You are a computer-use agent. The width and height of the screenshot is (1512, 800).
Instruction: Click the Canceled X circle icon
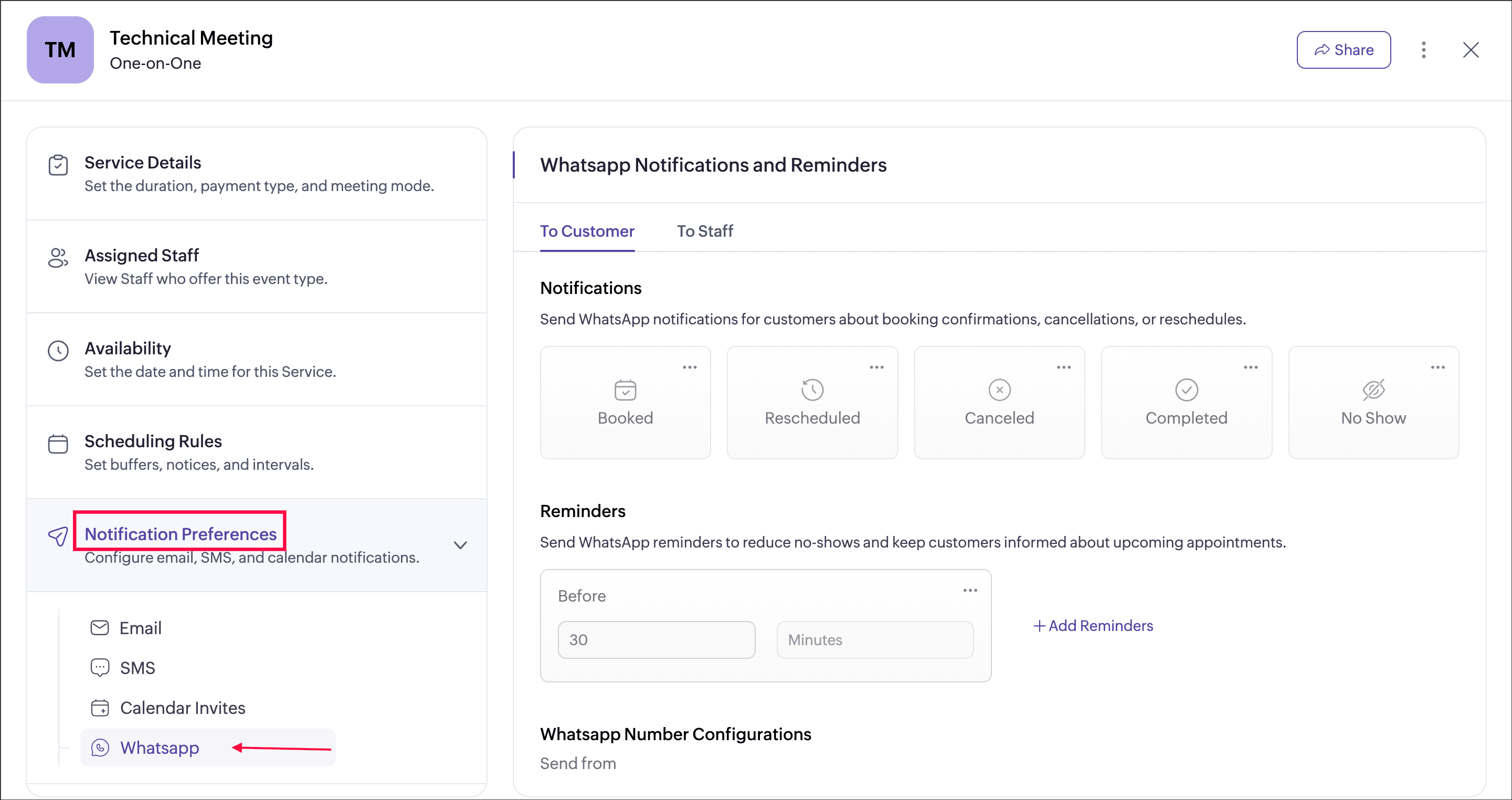999,390
